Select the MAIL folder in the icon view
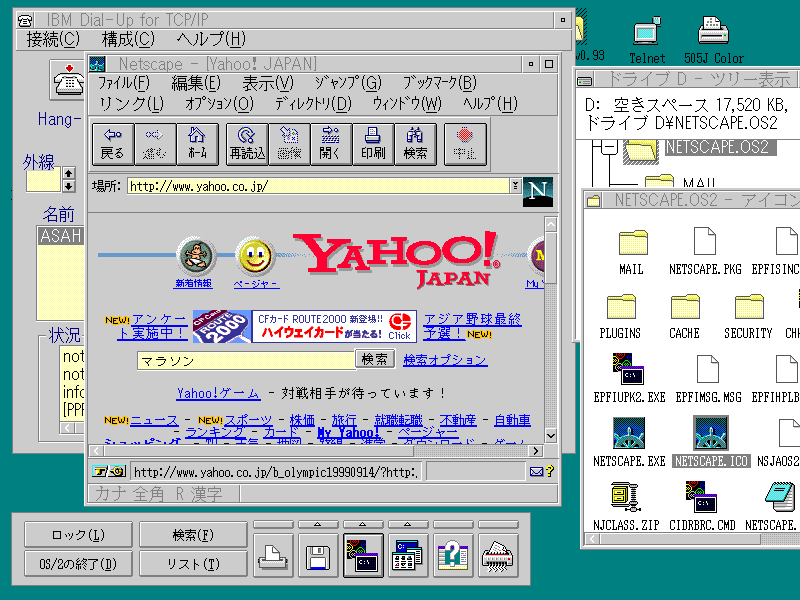The image size is (800, 600). (x=633, y=242)
